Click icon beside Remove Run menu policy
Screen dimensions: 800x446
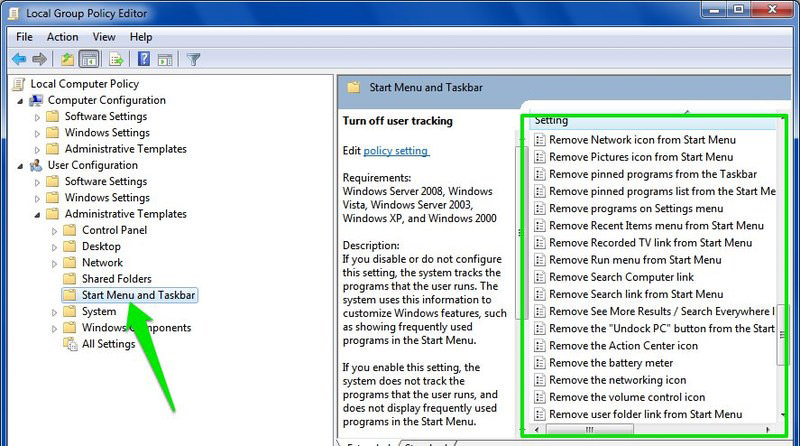point(539,260)
